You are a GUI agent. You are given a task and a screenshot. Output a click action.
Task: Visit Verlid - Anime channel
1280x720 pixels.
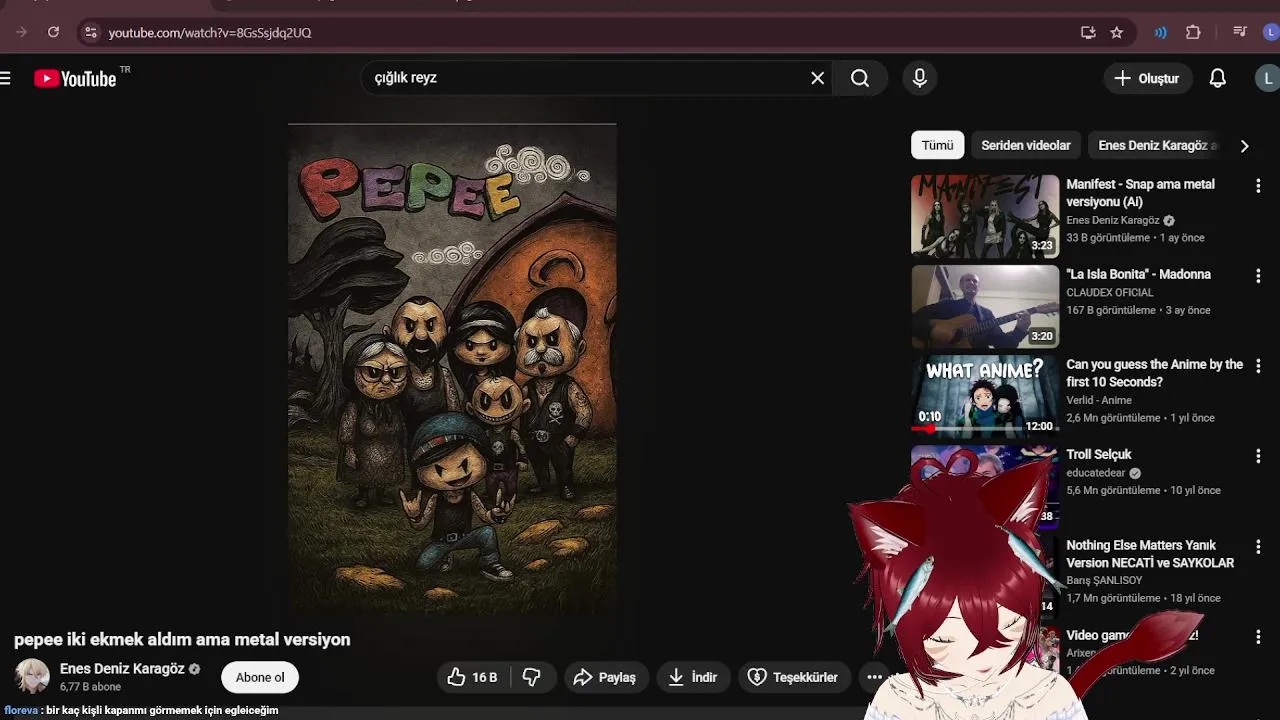[1098, 400]
